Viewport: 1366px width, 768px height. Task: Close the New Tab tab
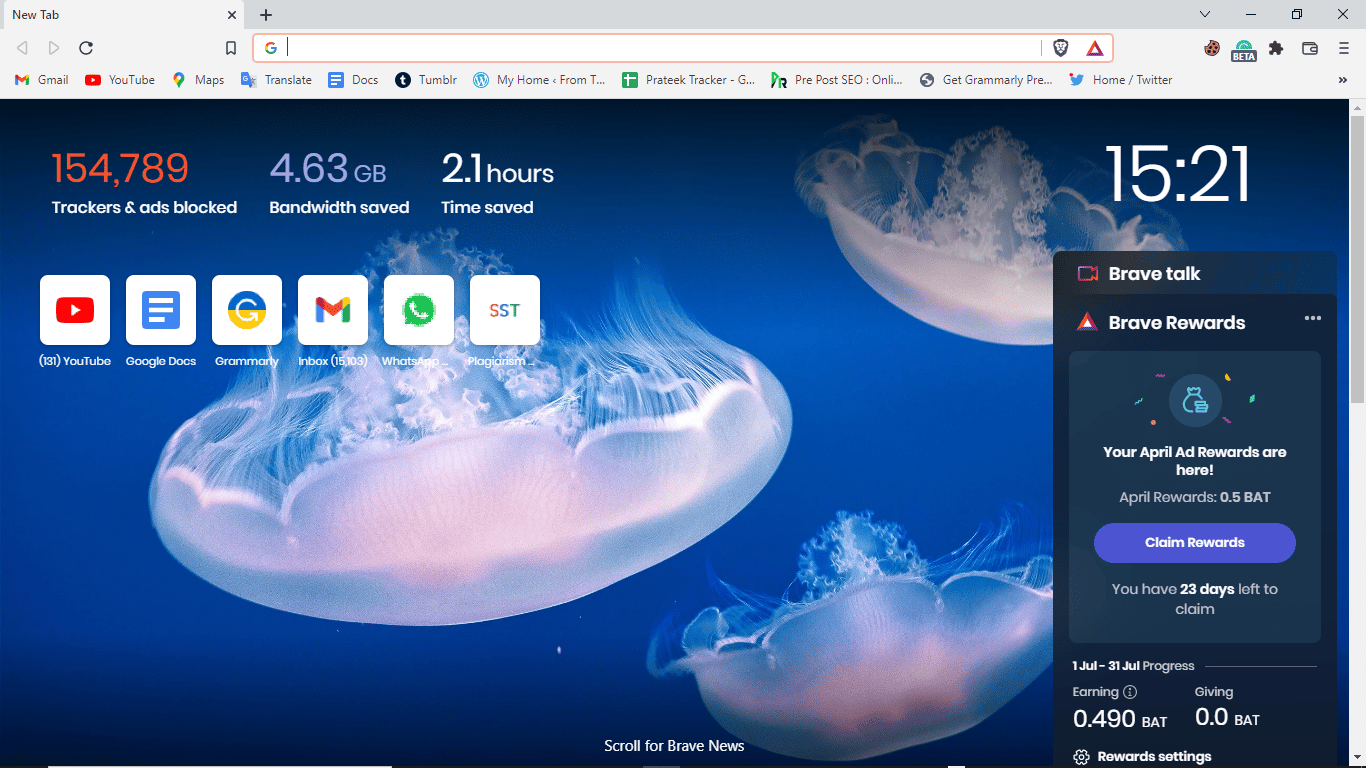tap(231, 15)
